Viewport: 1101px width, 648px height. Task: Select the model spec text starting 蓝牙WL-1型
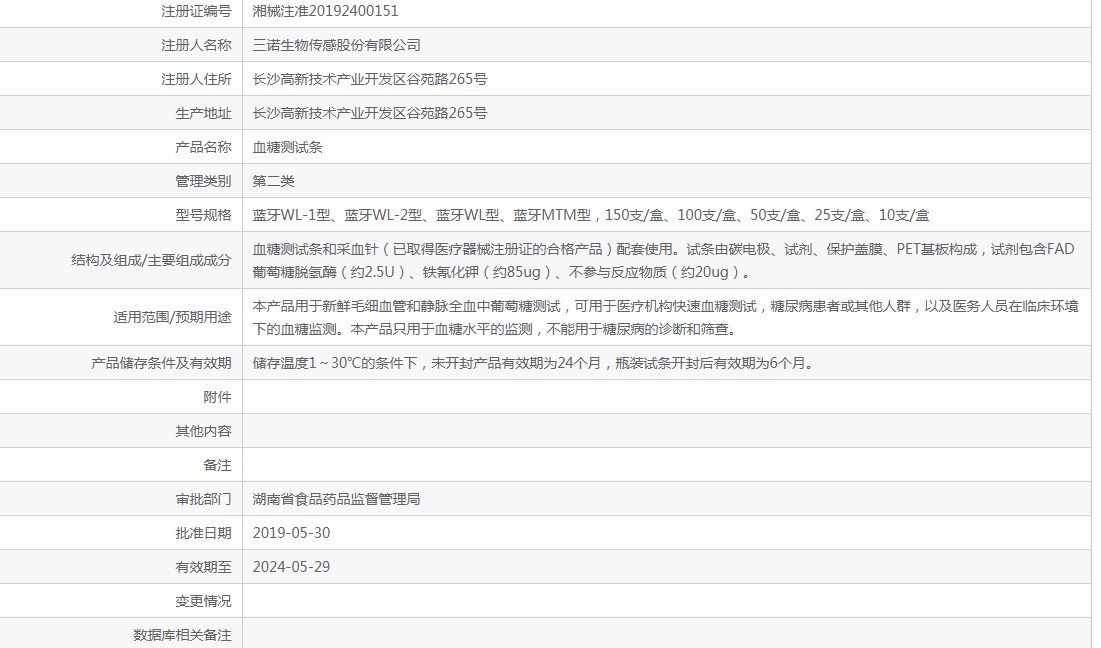click(591, 216)
